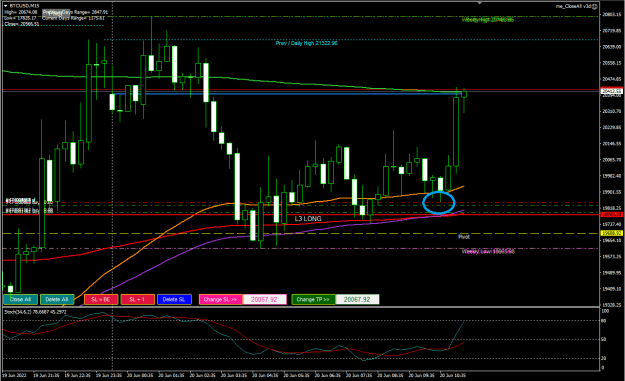The width and height of the screenshot is (625, 381).
Task: Click the me_CloseAll expert advisor smiley icon
Action: pyautogui.click(x=595, y=6)
